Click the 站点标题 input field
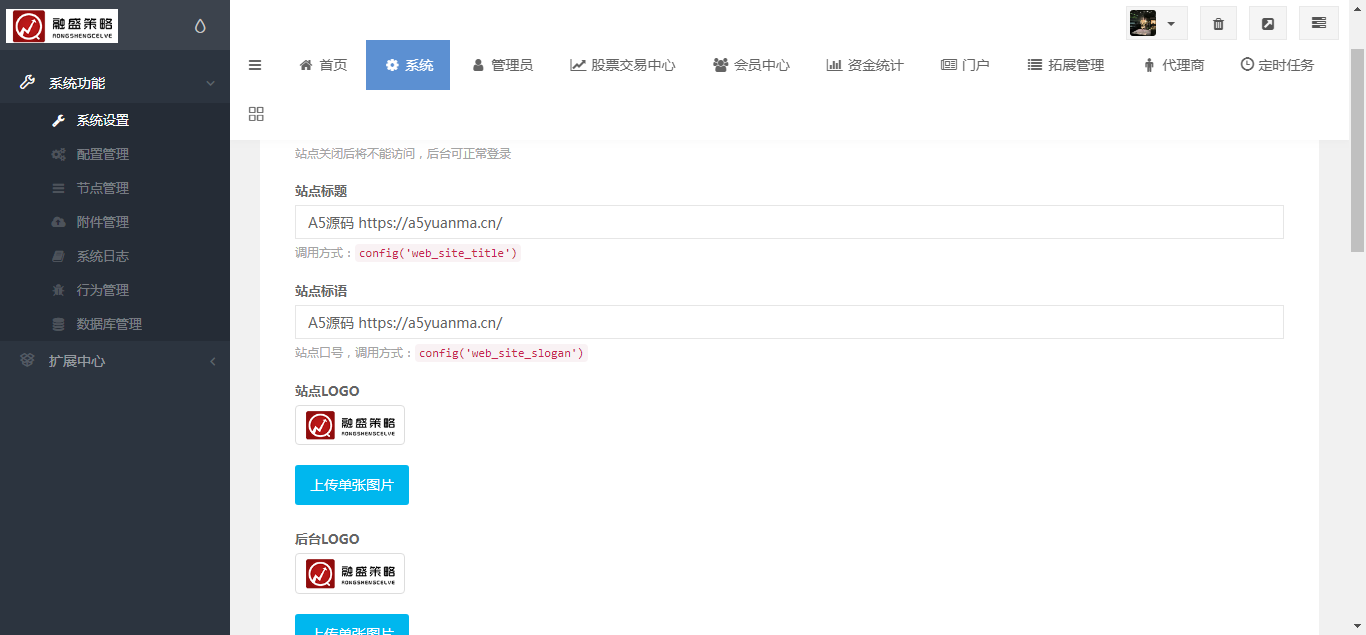Image resolution: width=1366 pixels, height=635 pixels. click(788, 222)
